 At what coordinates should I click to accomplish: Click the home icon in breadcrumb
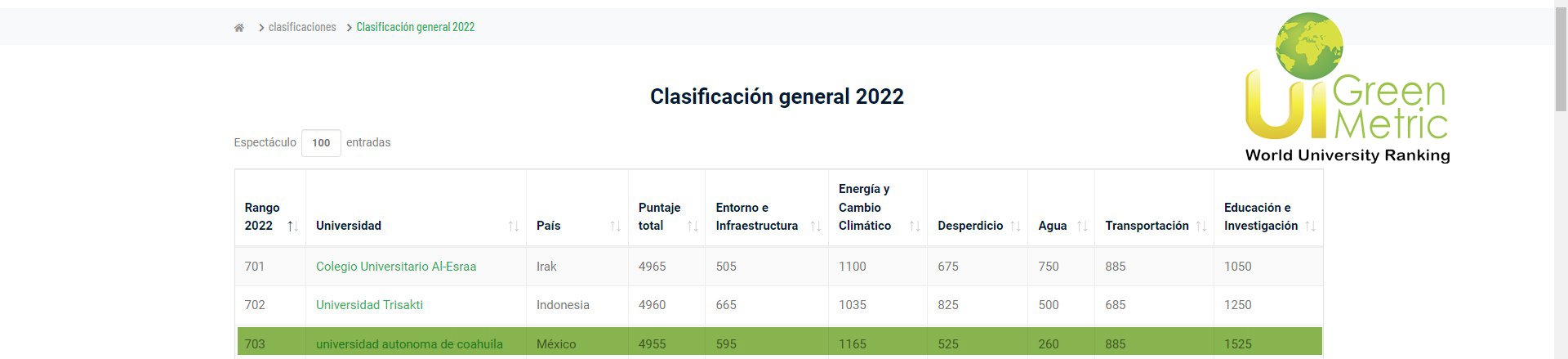239,28
